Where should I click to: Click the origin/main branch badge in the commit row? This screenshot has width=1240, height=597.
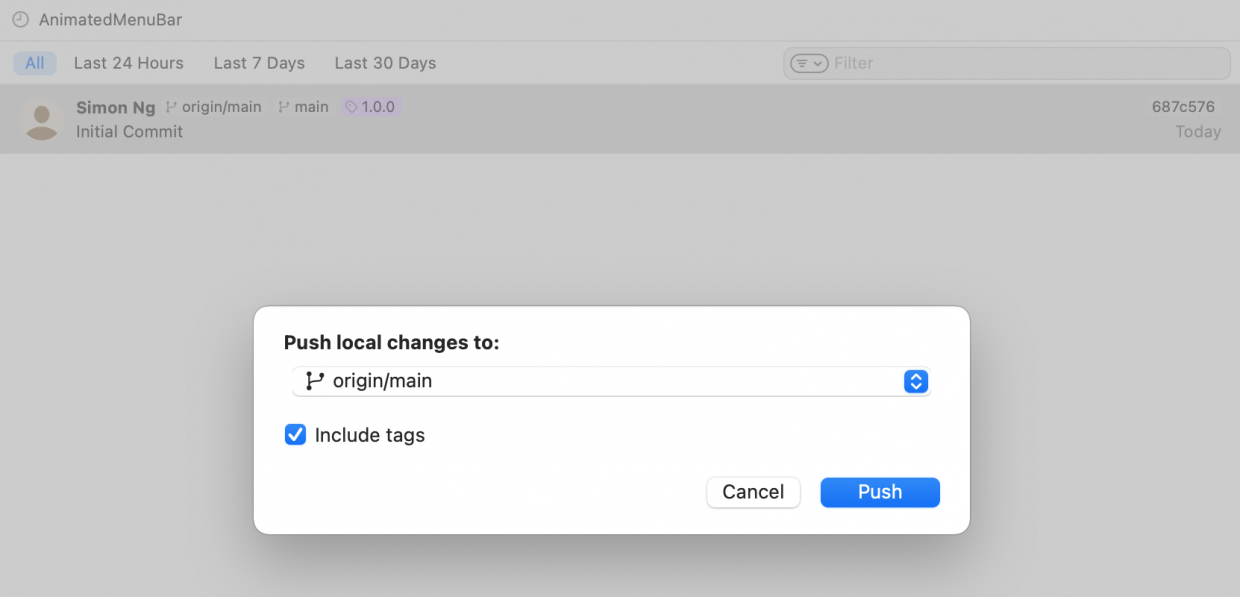213,107
